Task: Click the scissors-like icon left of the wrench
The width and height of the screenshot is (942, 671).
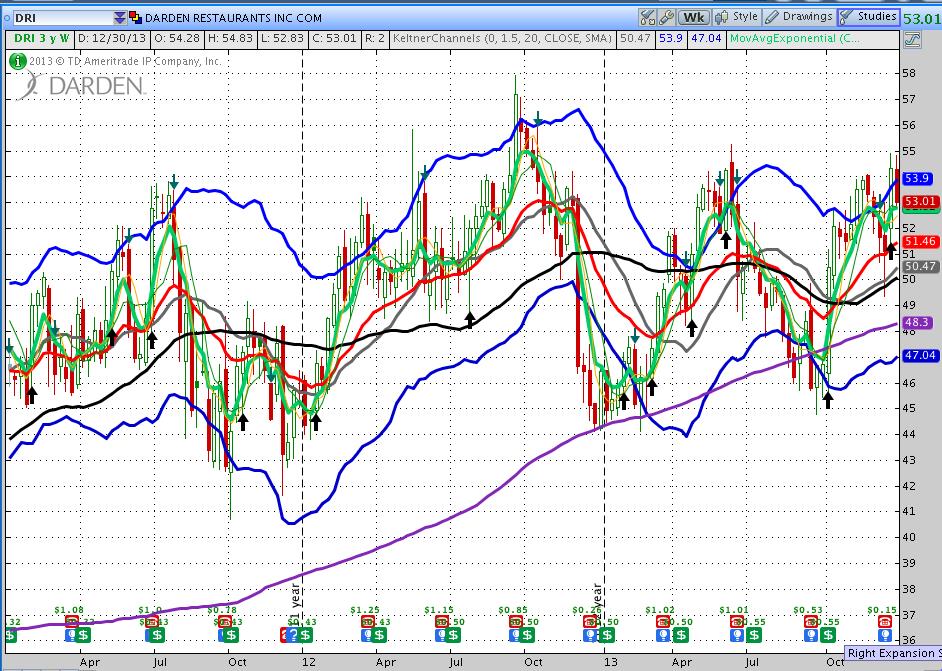Action: tap(648, 17)
